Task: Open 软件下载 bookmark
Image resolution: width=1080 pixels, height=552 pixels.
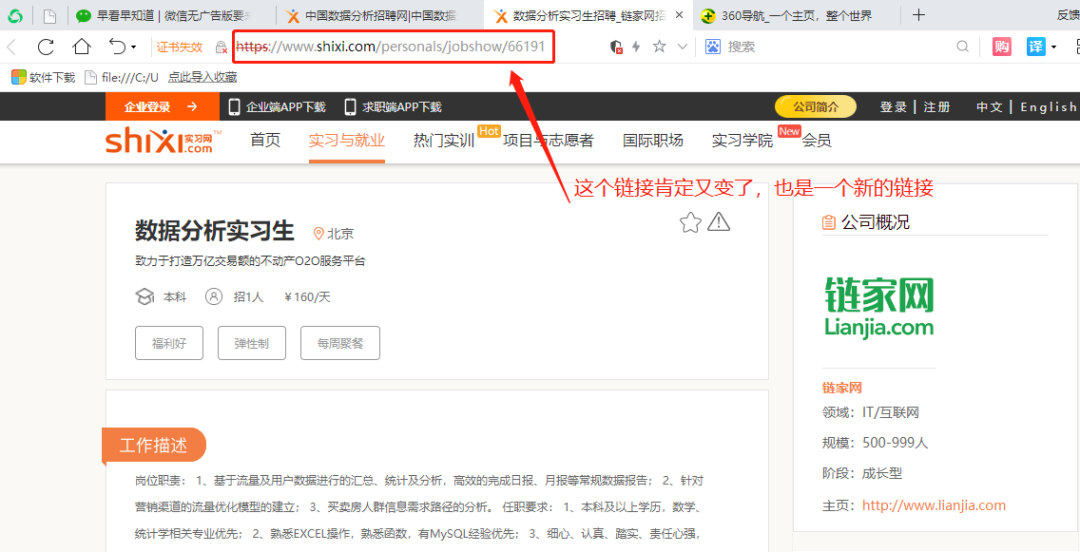Action: 43,77
